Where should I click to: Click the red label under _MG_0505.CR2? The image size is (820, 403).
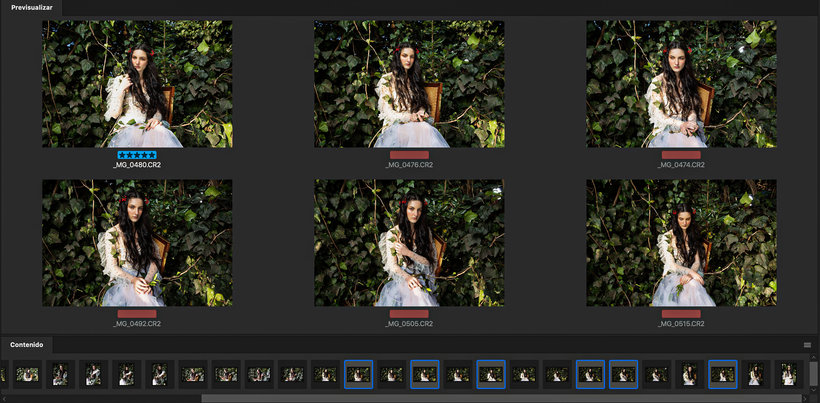pyautogui.click(x=409, y=314)
